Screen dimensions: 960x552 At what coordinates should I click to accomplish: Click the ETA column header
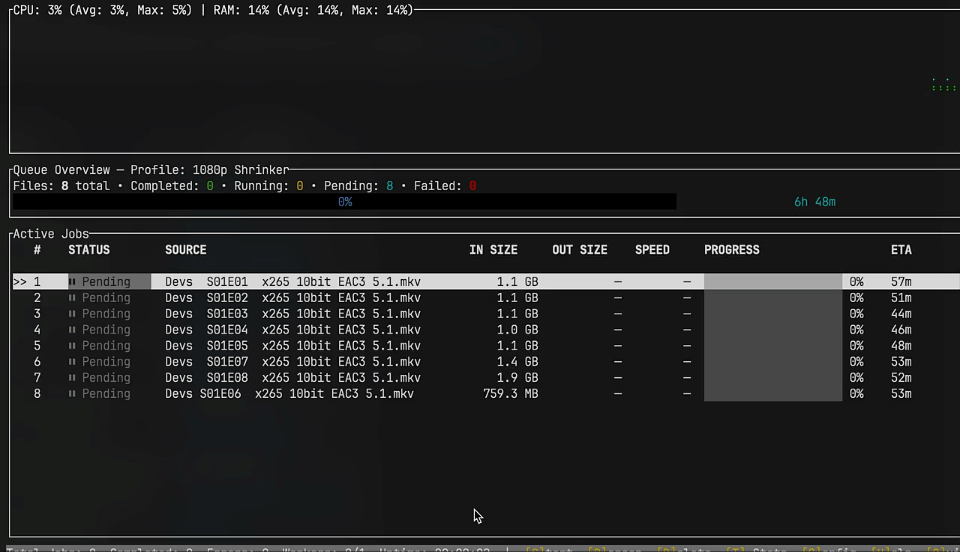[901, 250]
